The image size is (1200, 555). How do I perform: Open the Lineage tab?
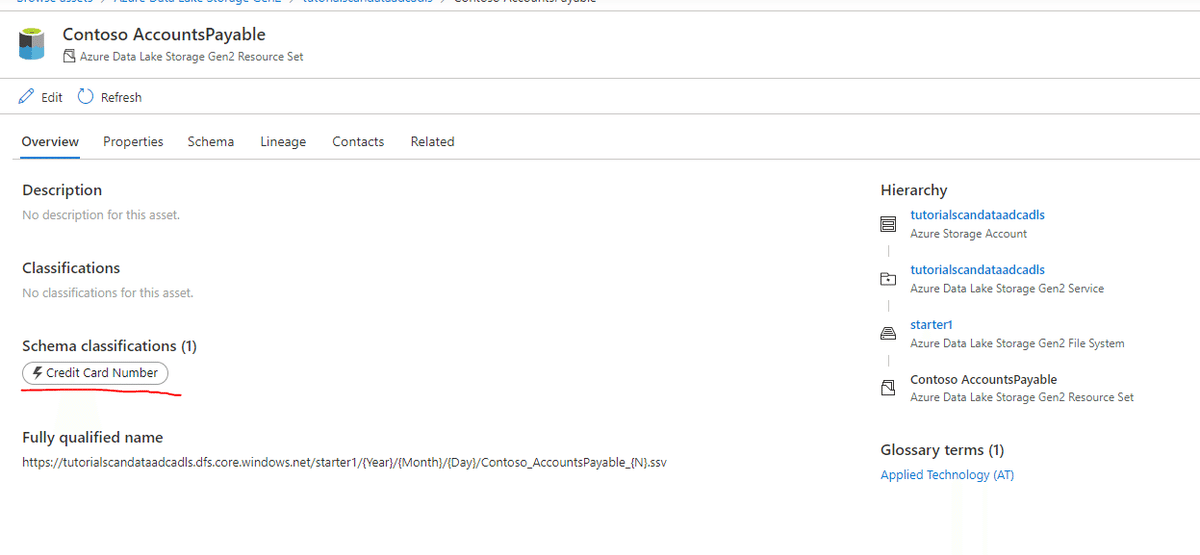[283, 142]
